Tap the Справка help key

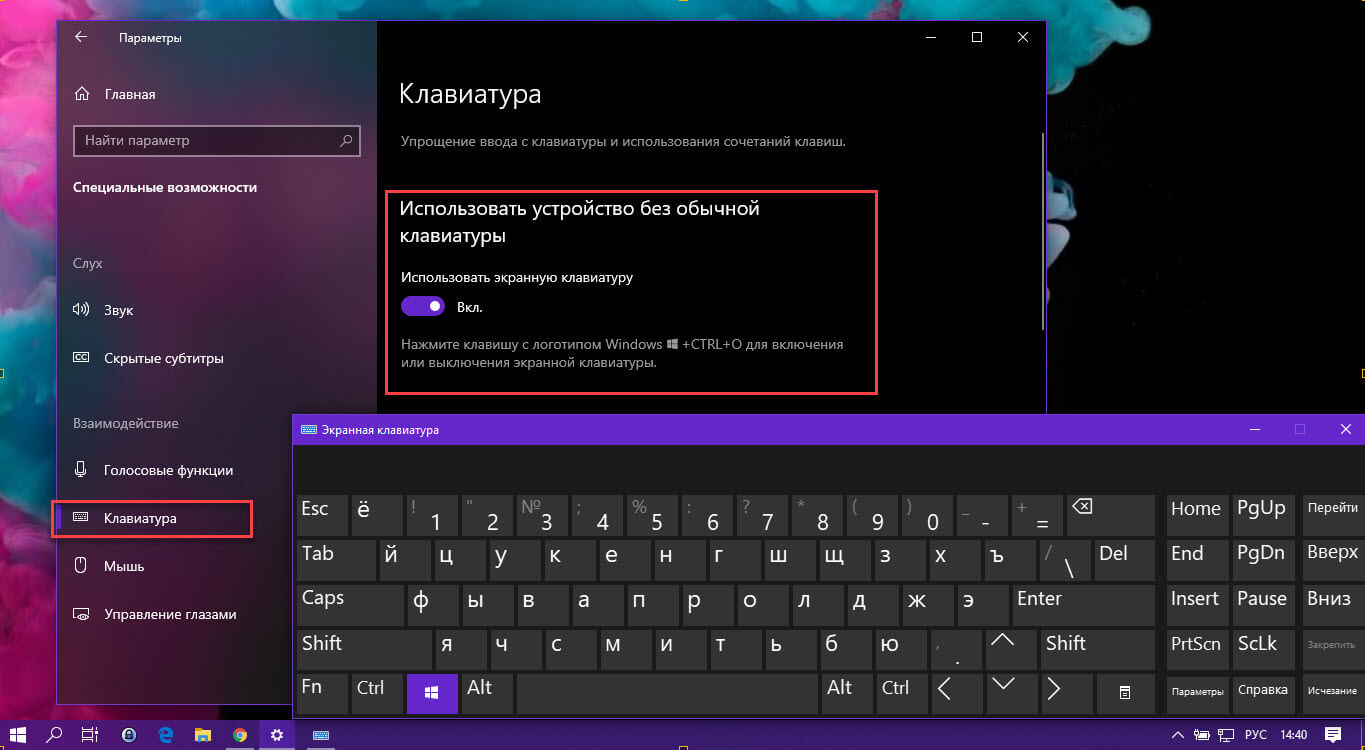1264,694
